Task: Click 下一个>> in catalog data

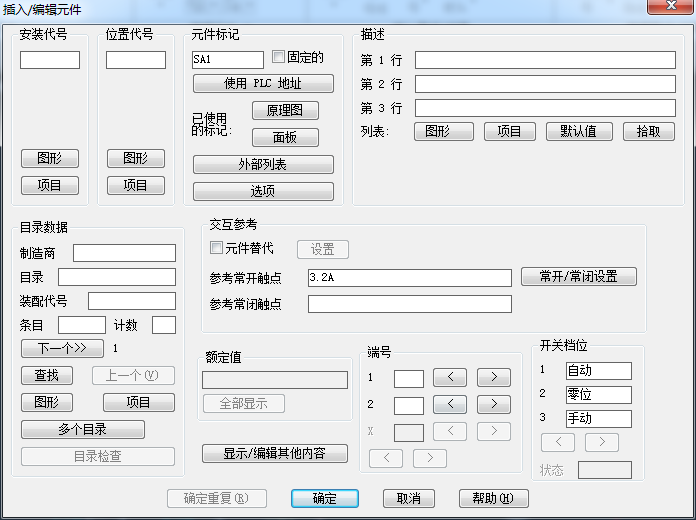Action: pyautogui.click(x=62, y=349)
